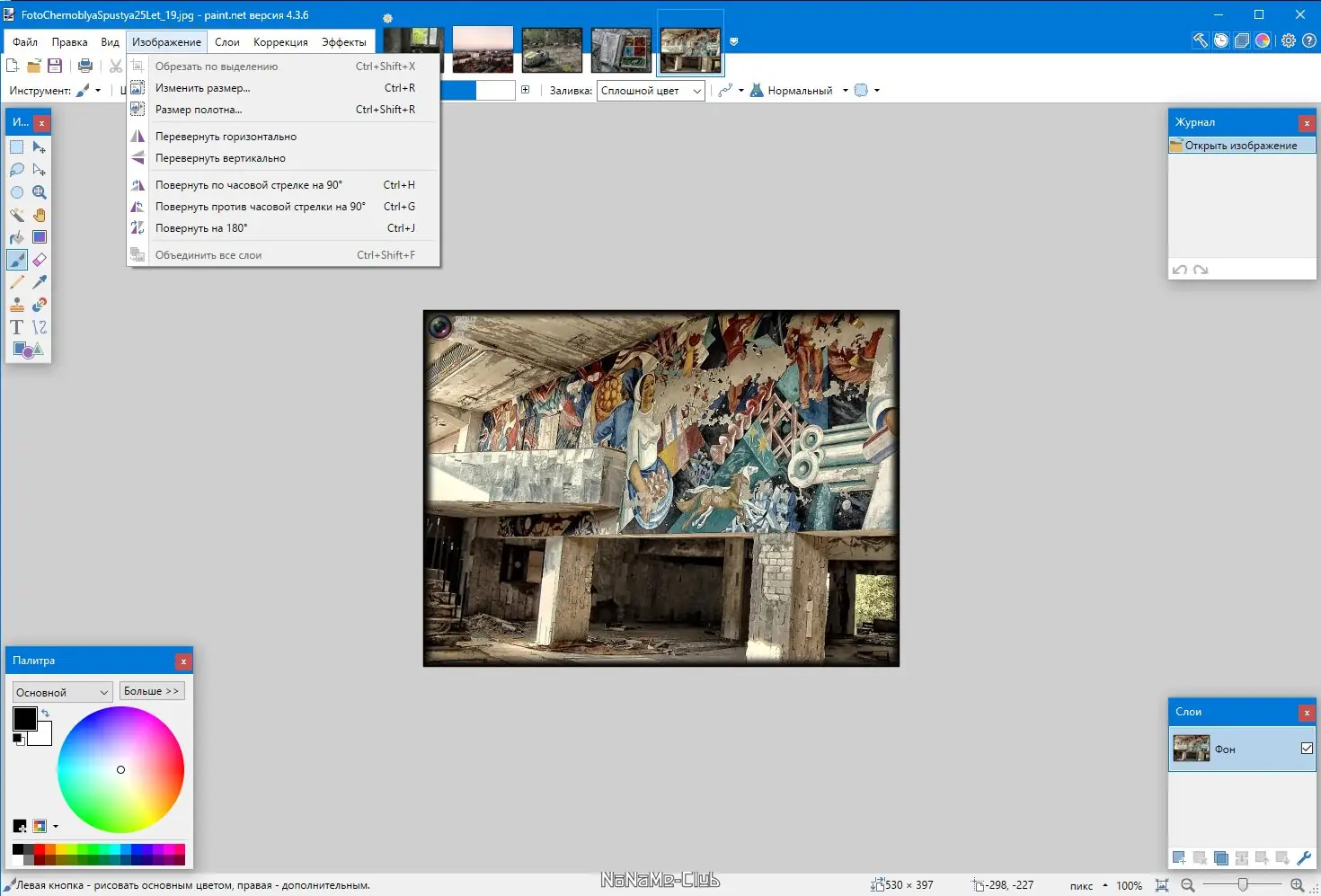Screen dimensions: 1321x896
Task: Choose the Text tool
Action: [17, 327]
